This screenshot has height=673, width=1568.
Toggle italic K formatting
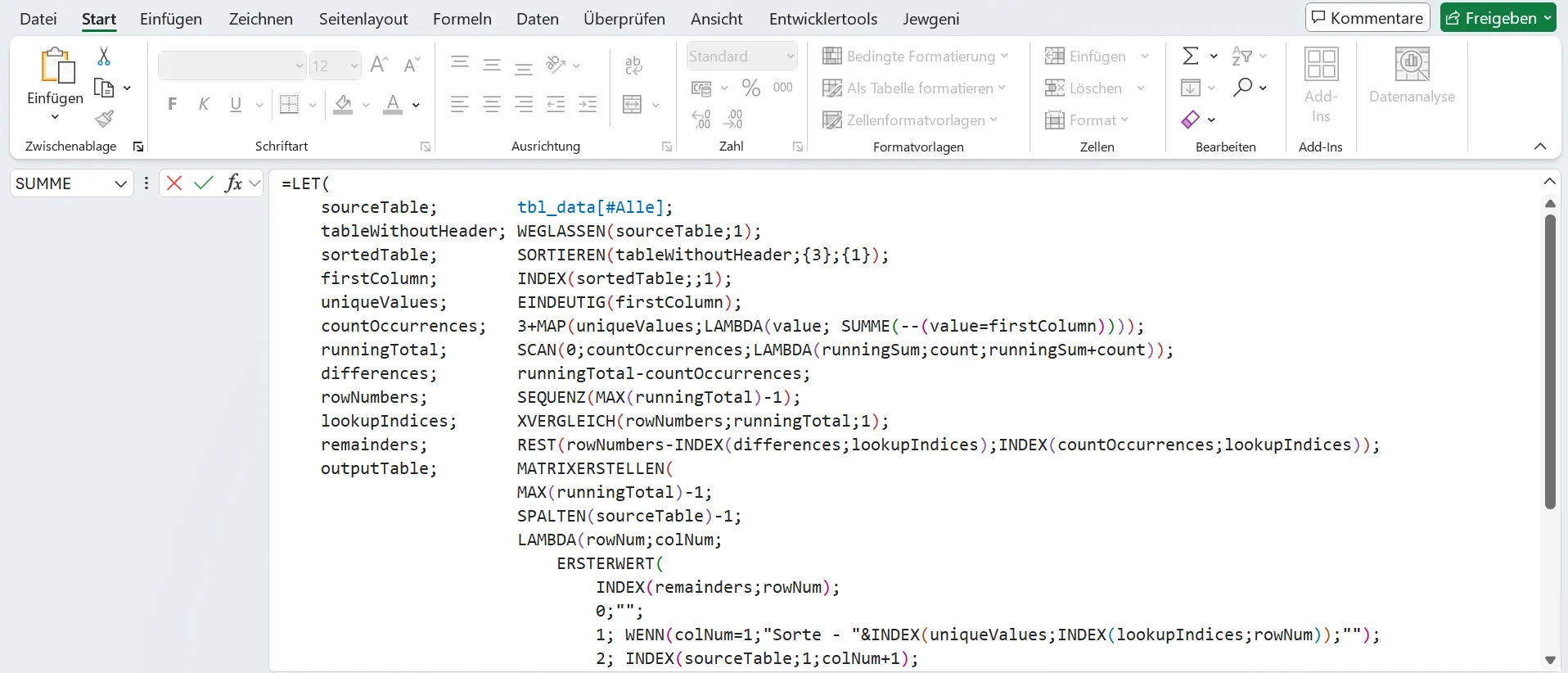(204, 104)
